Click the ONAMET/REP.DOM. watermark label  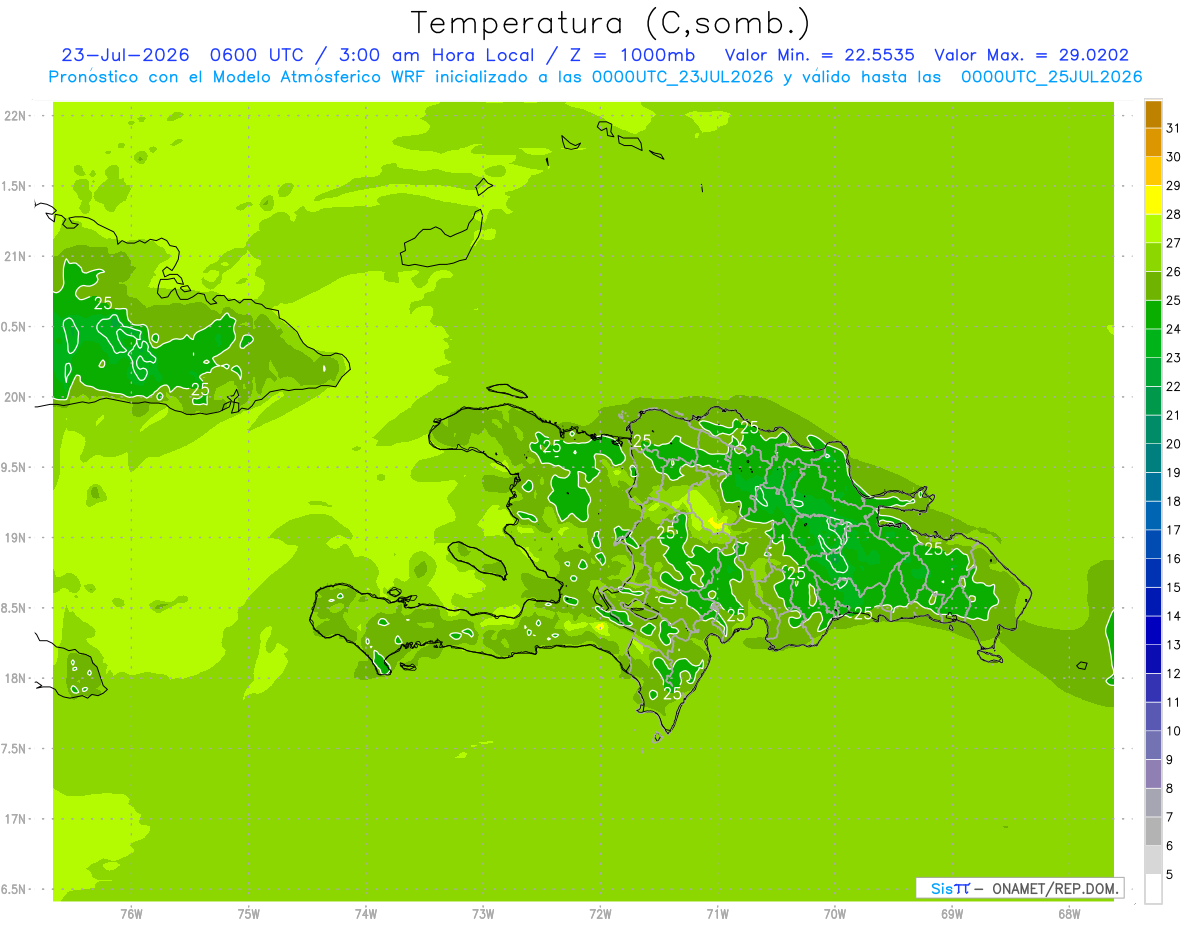[x=1053, y=888]
